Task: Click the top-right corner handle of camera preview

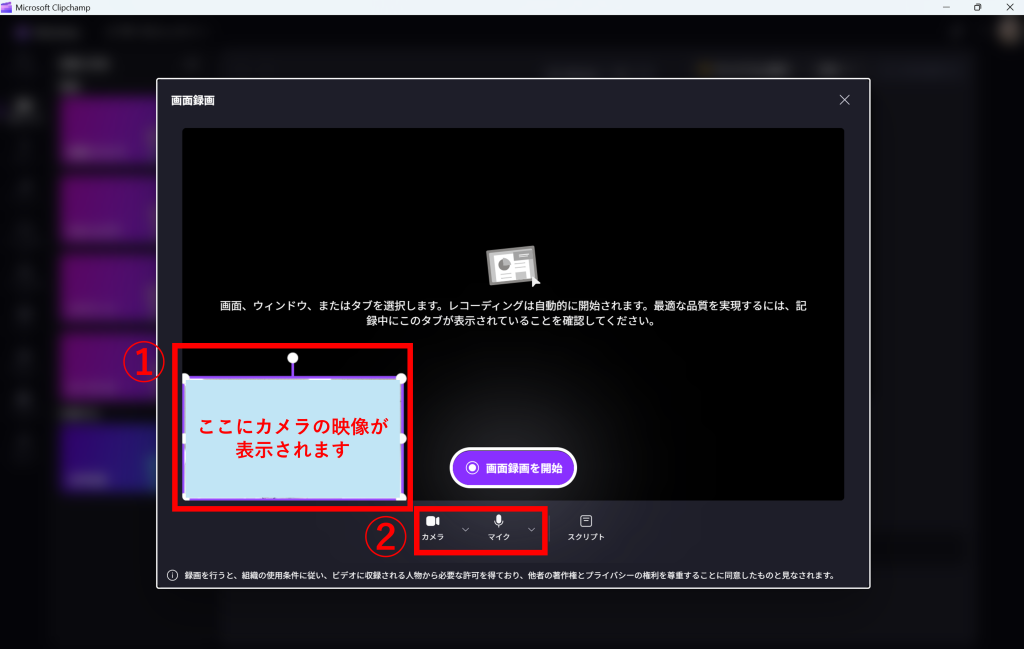Action: pyautogui.click(x=401, y=378)
